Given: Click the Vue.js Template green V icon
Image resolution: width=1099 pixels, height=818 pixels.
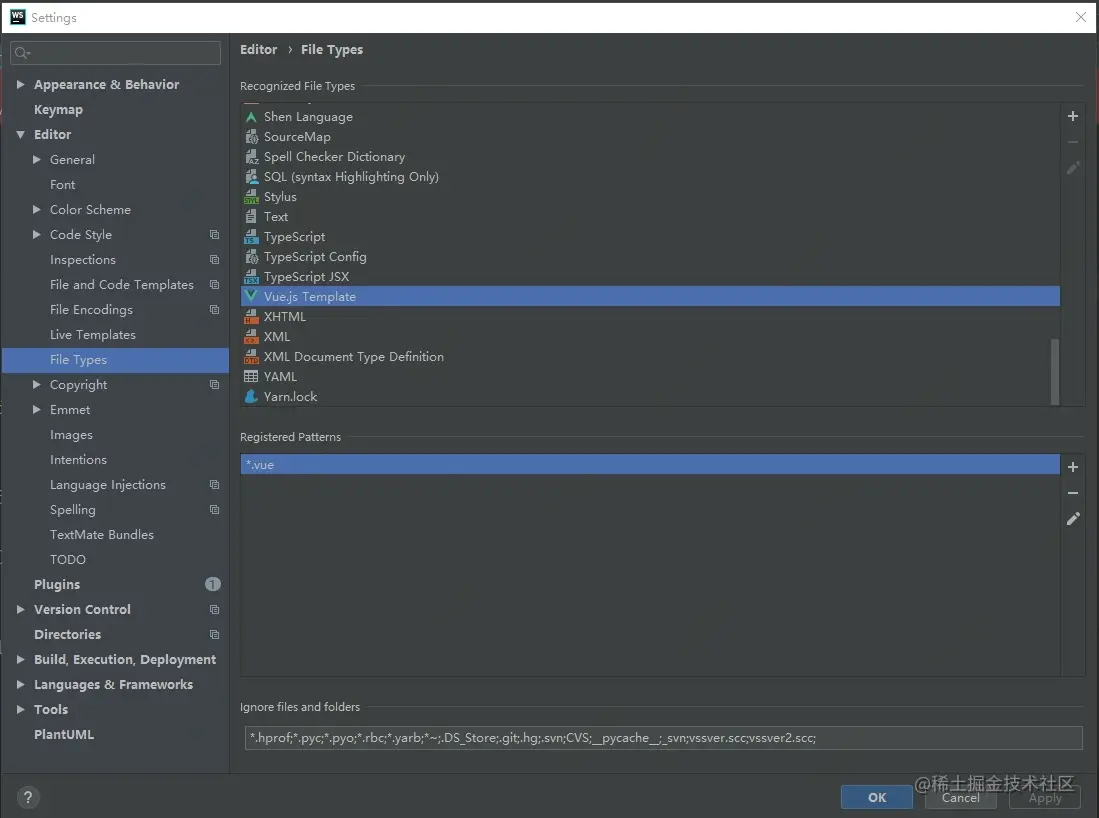Looking at the screenshot, I should coord(251,296).
